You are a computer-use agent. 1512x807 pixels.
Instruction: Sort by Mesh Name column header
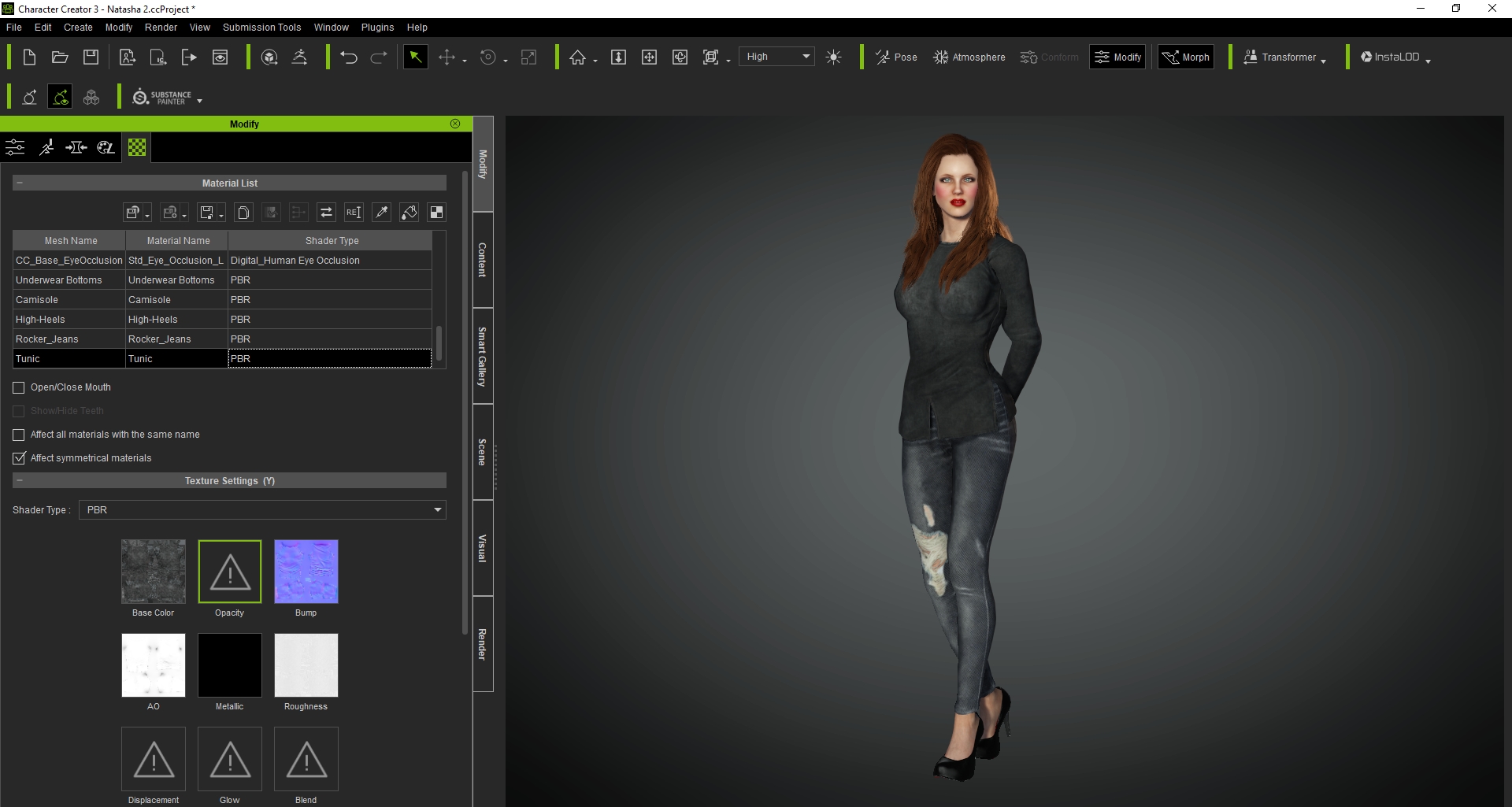(x=69, y=241)
